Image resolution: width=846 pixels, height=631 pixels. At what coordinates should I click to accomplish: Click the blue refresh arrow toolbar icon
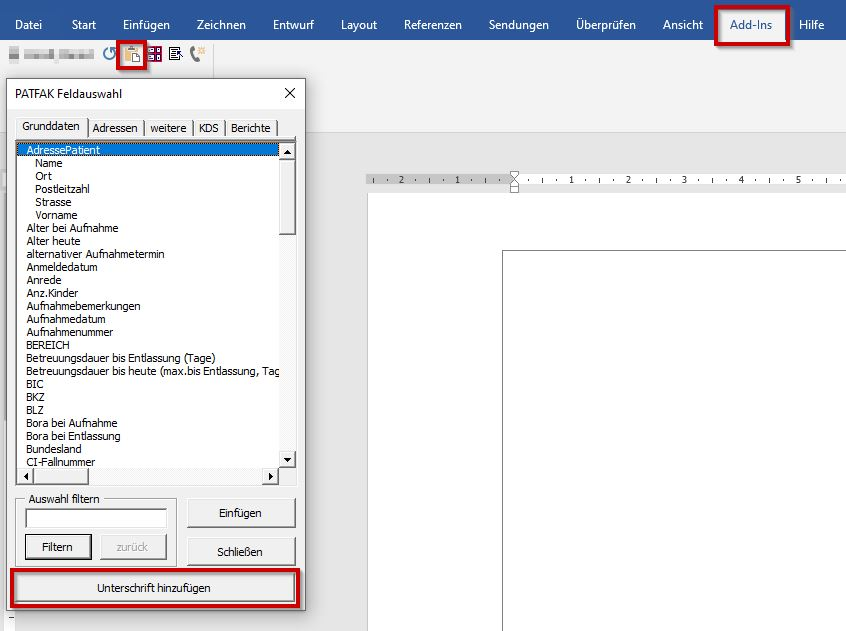(110, 55)
